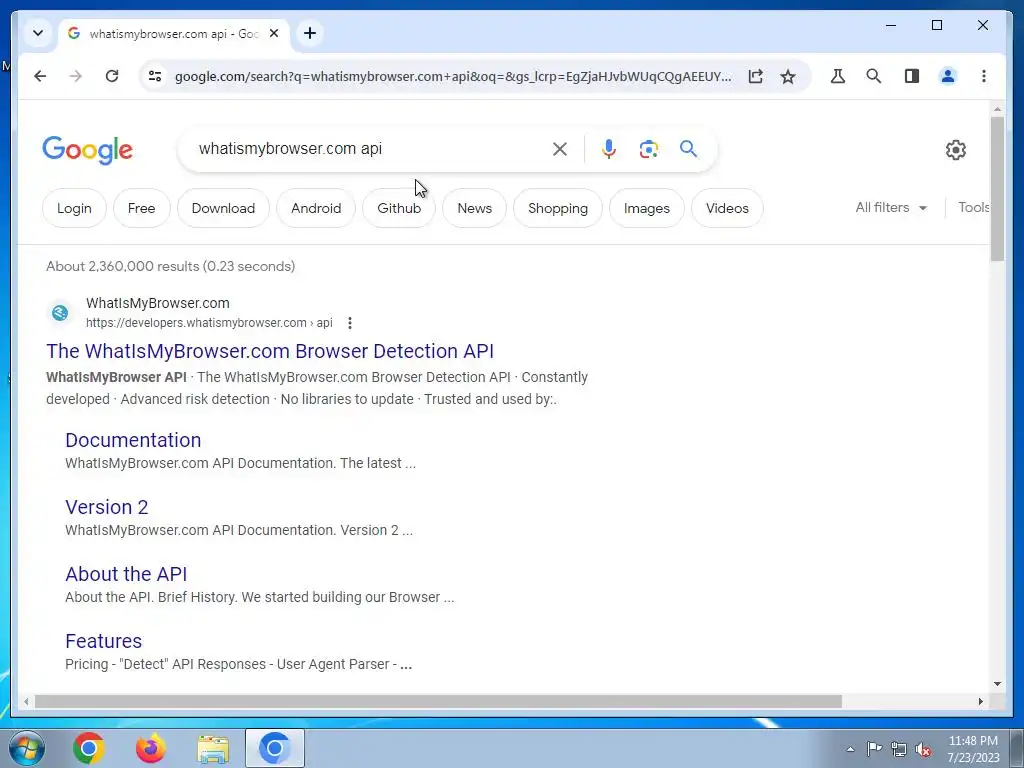Open Windows Explorer from the taskbar

point(213,748)
